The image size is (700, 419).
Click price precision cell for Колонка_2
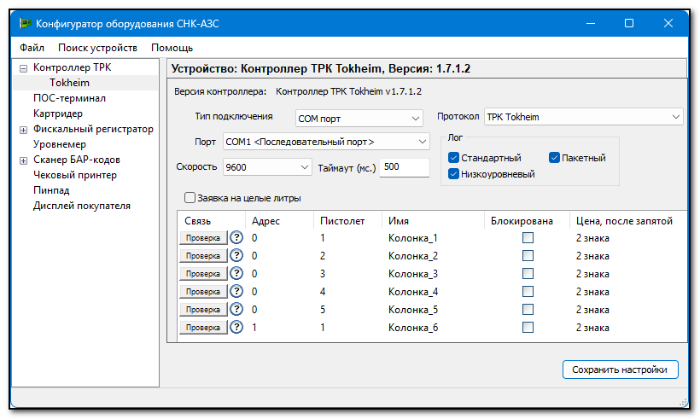tap(592, 256)
